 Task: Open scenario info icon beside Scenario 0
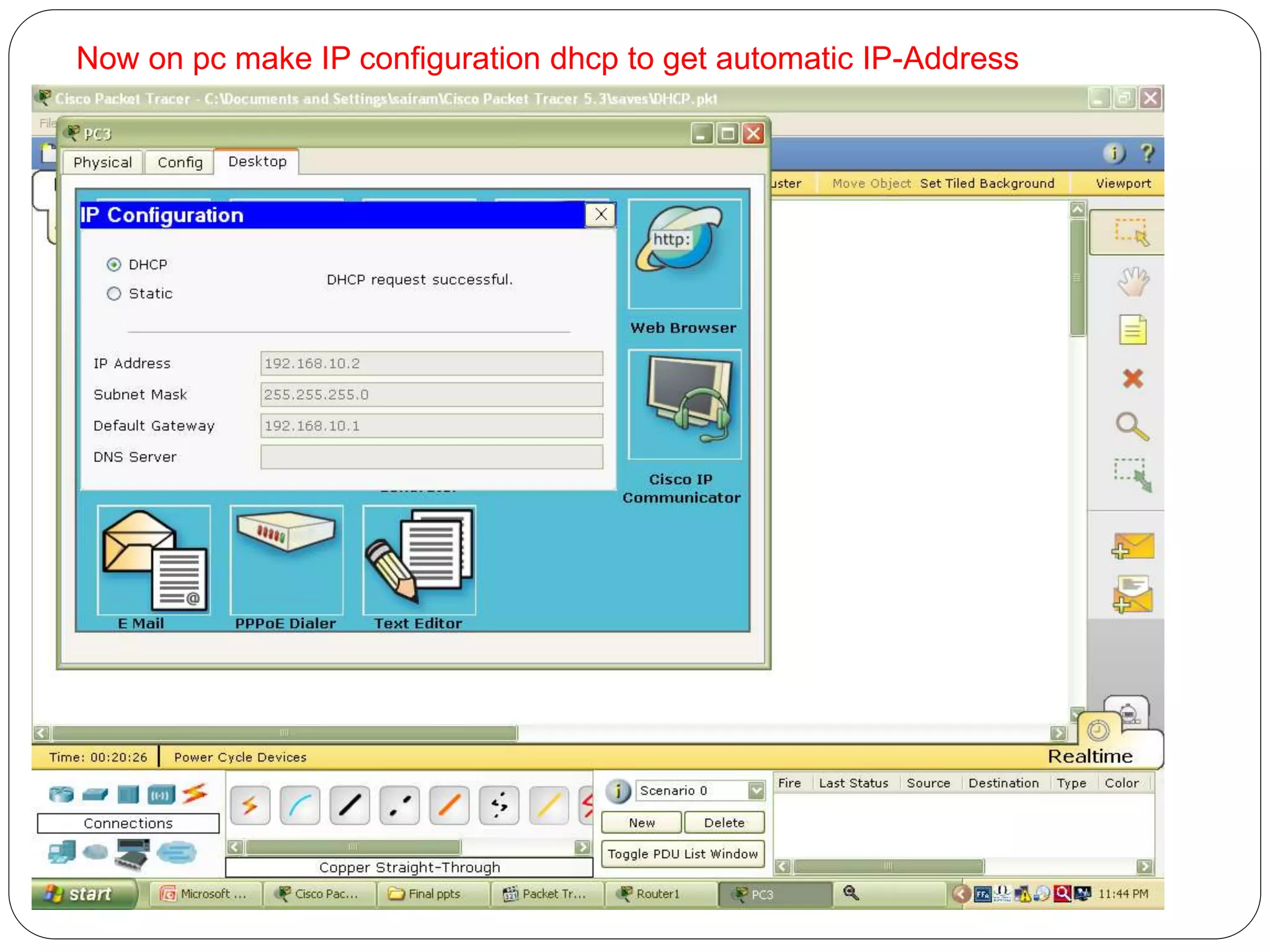618,791
